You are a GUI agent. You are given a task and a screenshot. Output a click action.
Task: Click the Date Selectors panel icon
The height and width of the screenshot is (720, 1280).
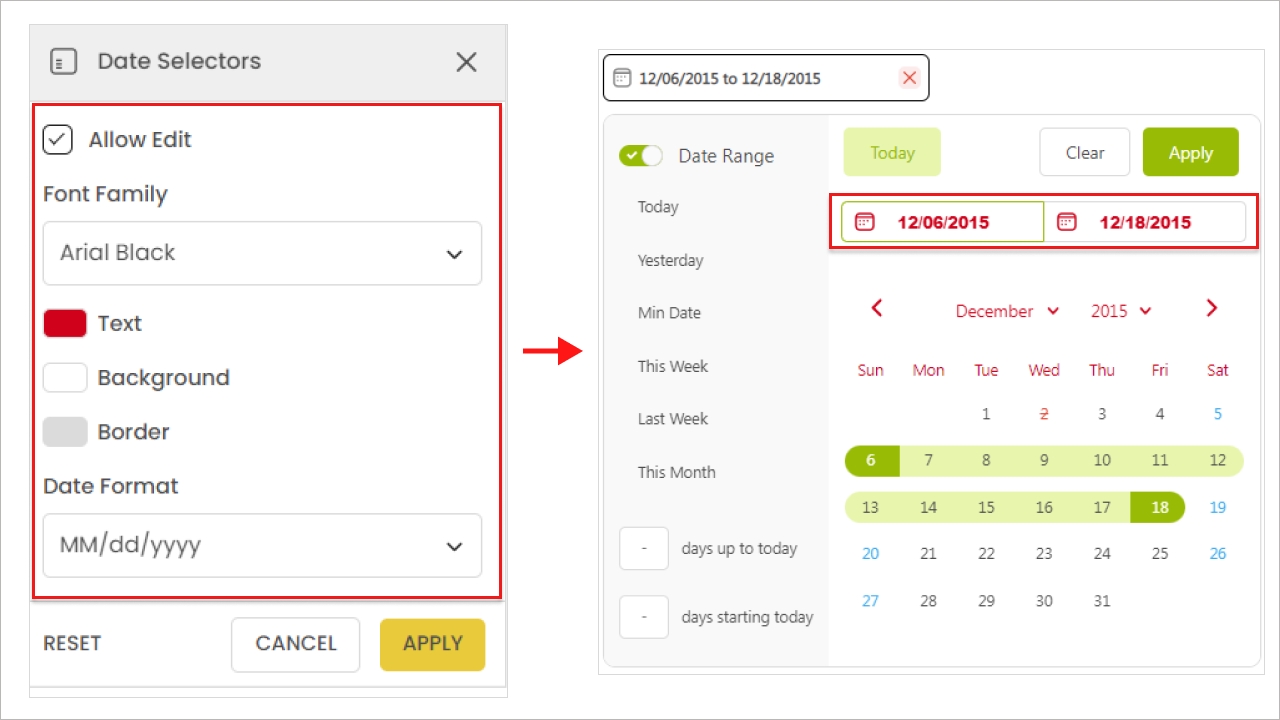point(63,62)
